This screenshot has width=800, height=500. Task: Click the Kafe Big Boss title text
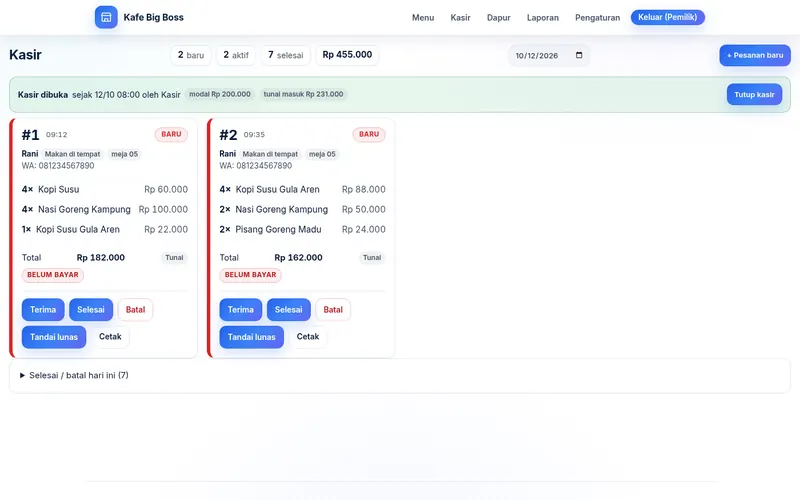click(154, 17)
